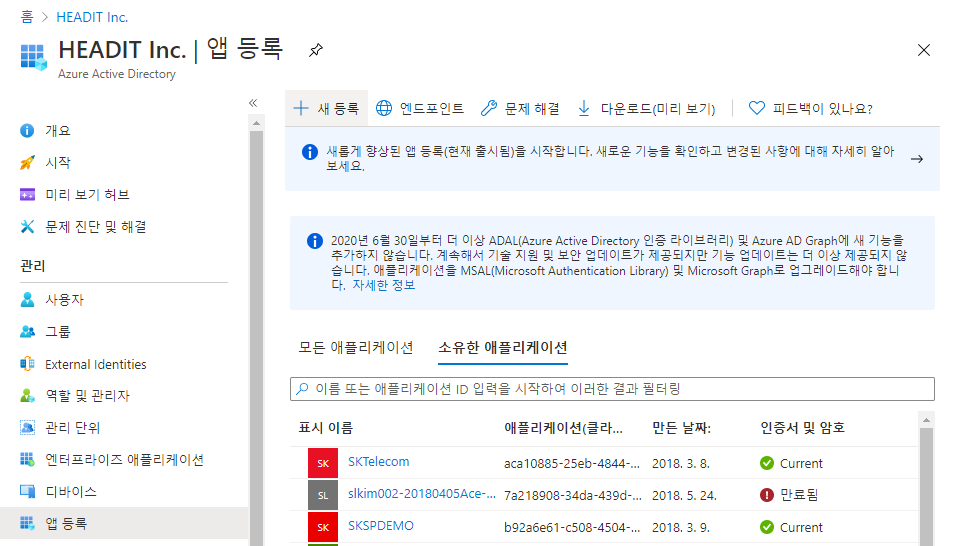Click 애플리케이션(클라... column header
This screenshot has height=546, width=958.
(x=563, y=428)
